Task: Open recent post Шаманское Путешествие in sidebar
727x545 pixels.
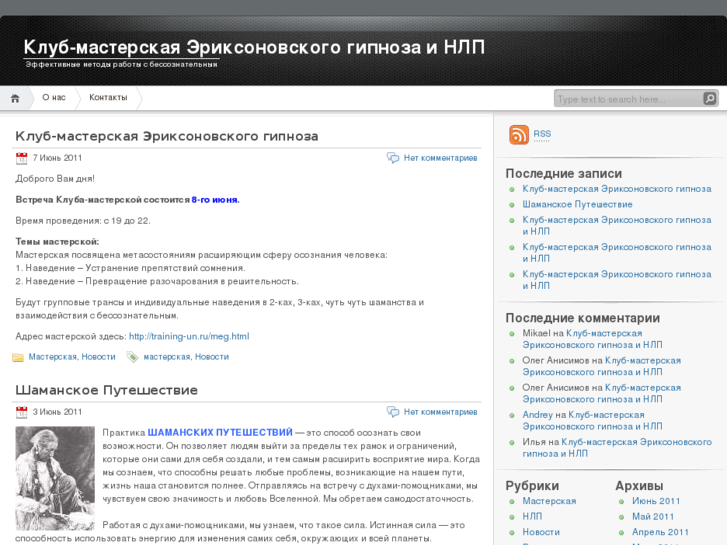Action: [577, 205]
